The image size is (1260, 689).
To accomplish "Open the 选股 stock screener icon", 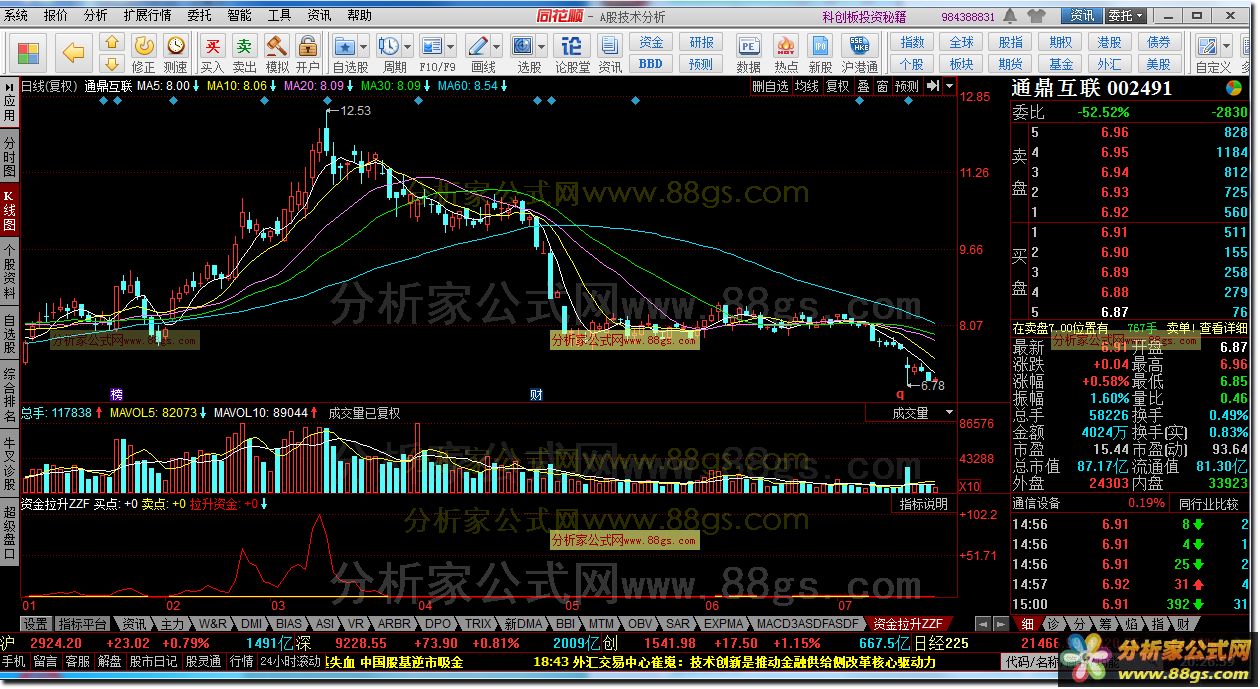I will pos(523,46).
